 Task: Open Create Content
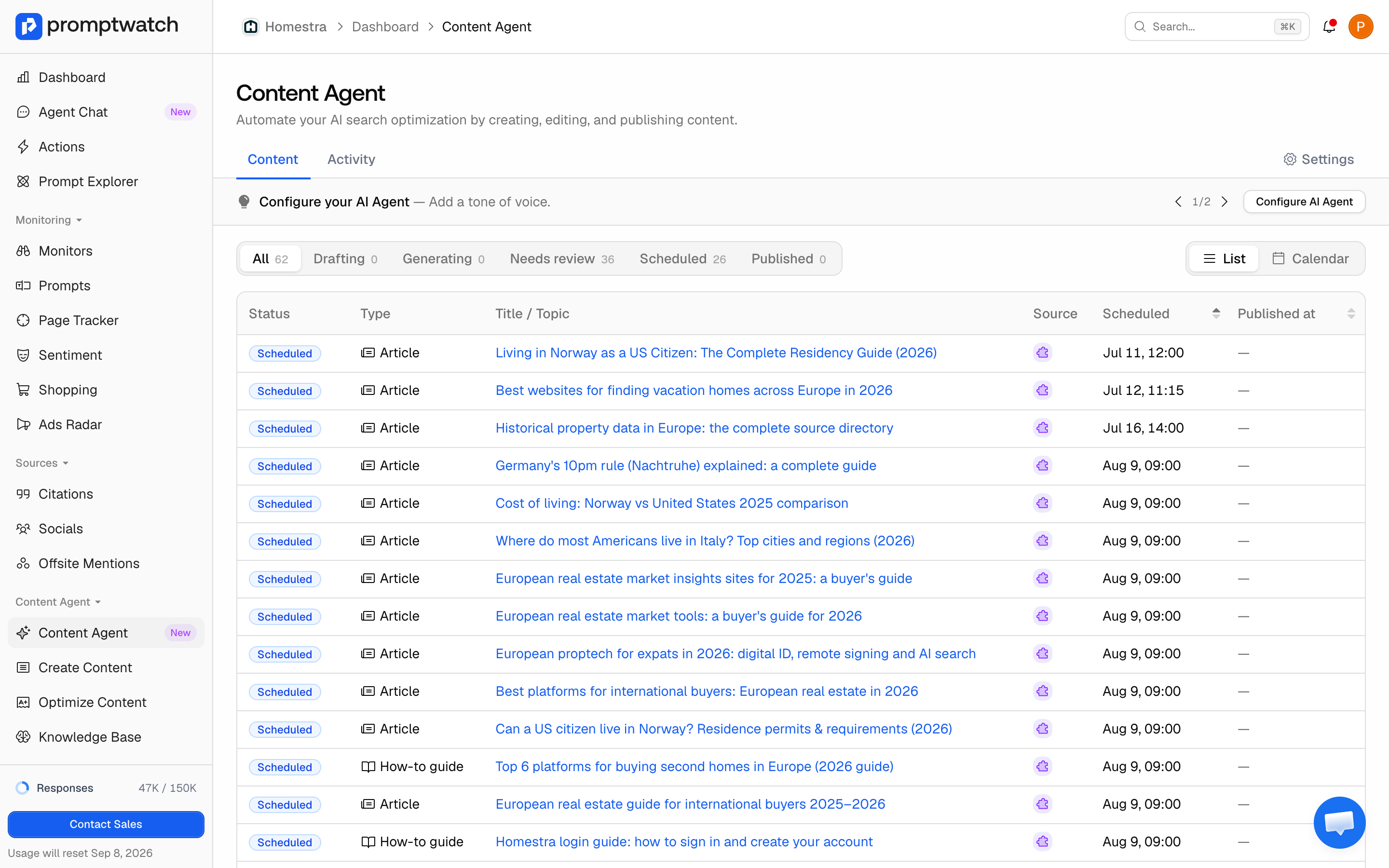106,668
